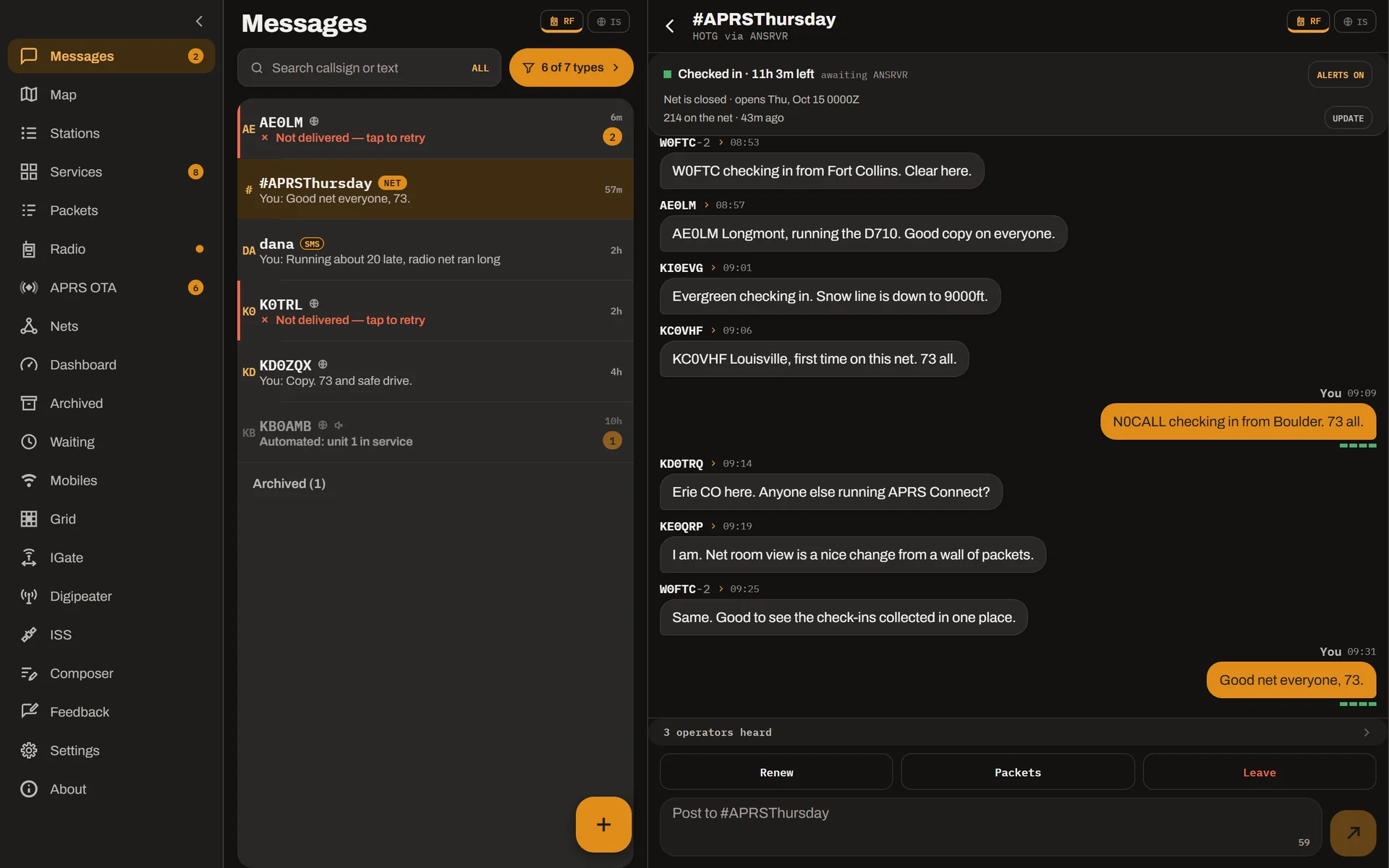Open the Feedback icon in sidebar
The width and height of the screenshot is (1389, 868).
29,712
